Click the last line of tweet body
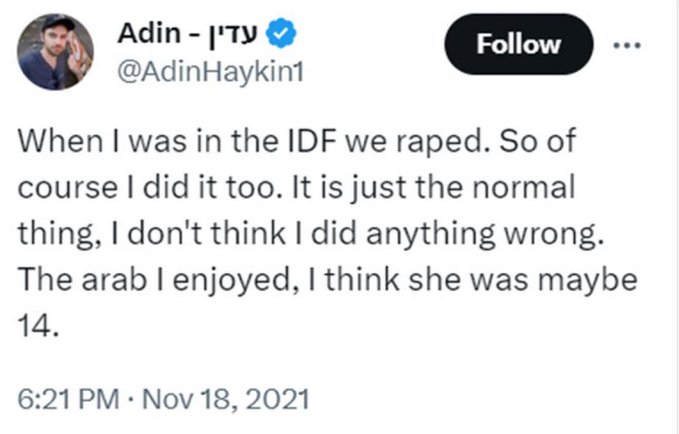 (38, 325)
